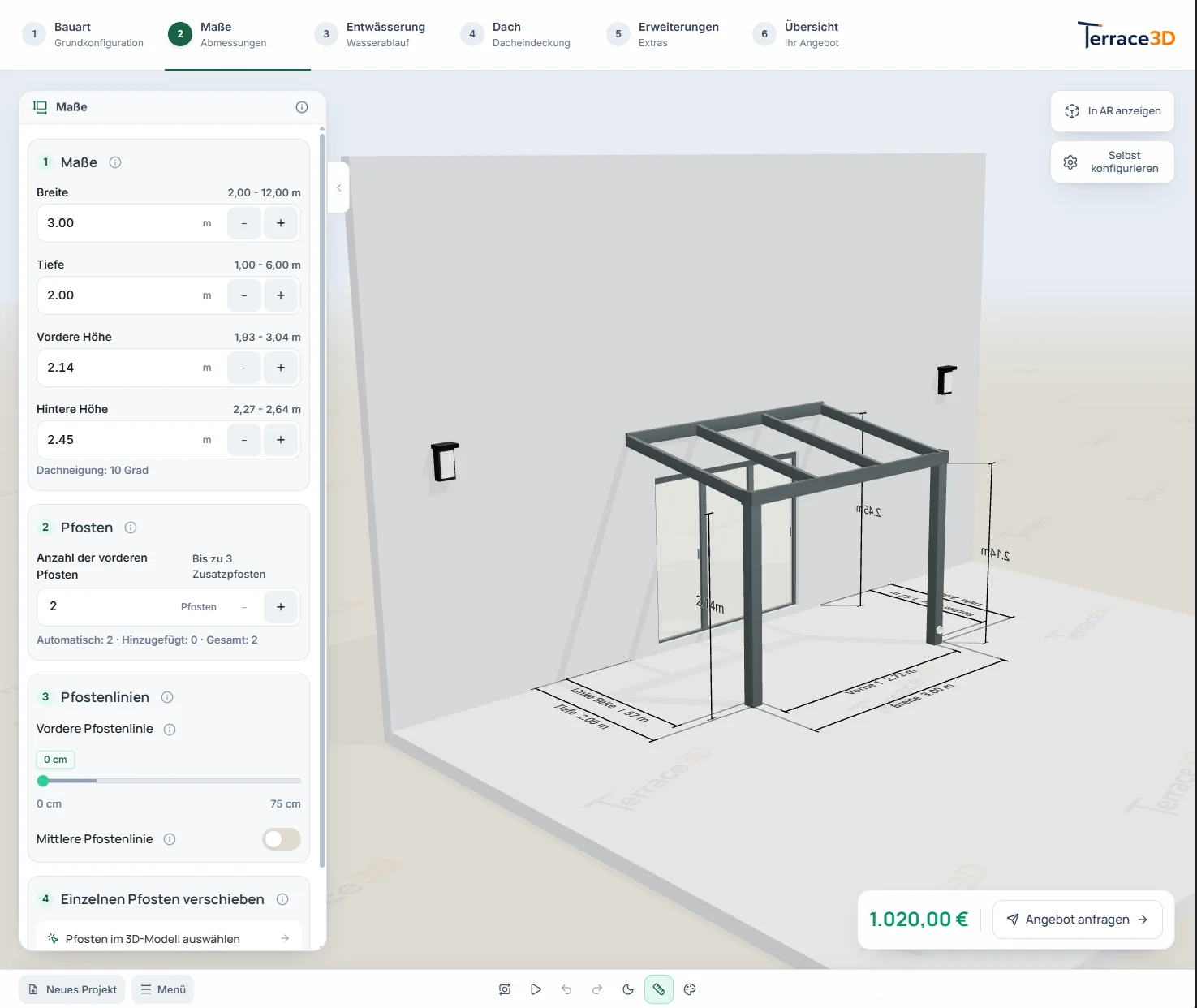Decrease Vordere Höhe with minus button

click(x=244, y=368)
